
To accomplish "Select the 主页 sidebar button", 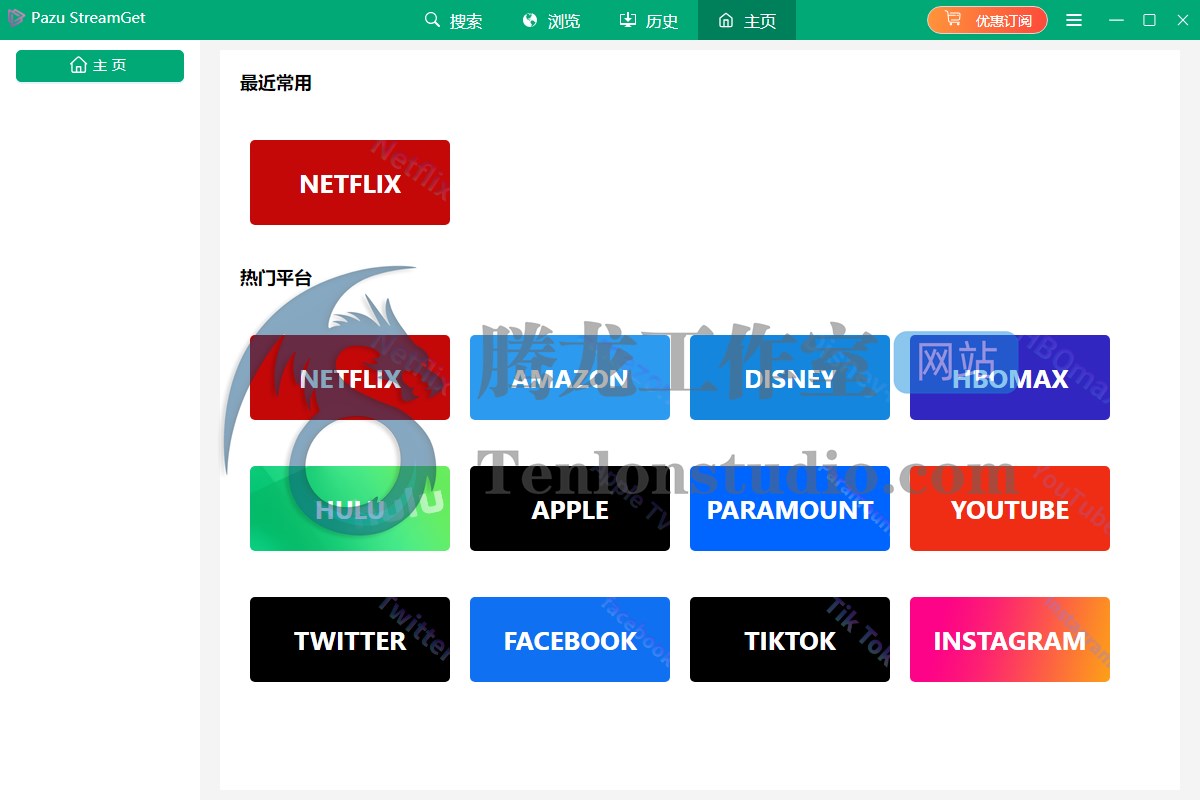I will pos(100,66).
